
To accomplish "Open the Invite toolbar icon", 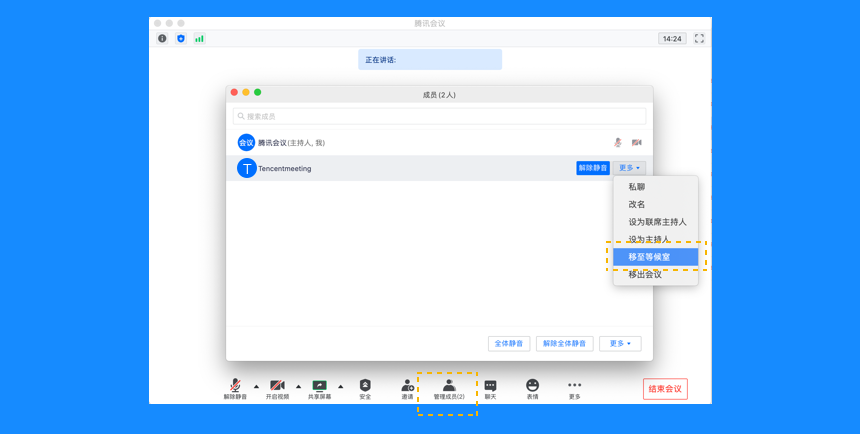I will [x=408, y=389].
